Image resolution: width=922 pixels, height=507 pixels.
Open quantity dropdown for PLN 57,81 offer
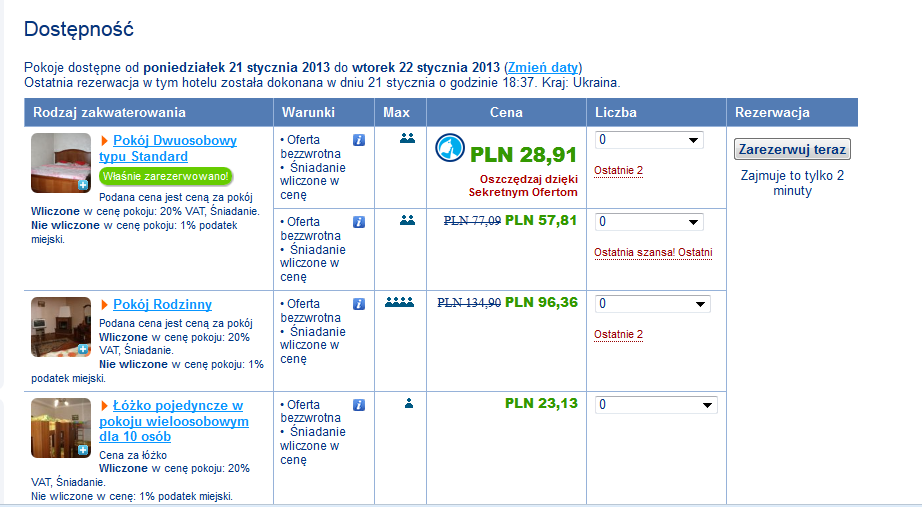pos(649,222)
